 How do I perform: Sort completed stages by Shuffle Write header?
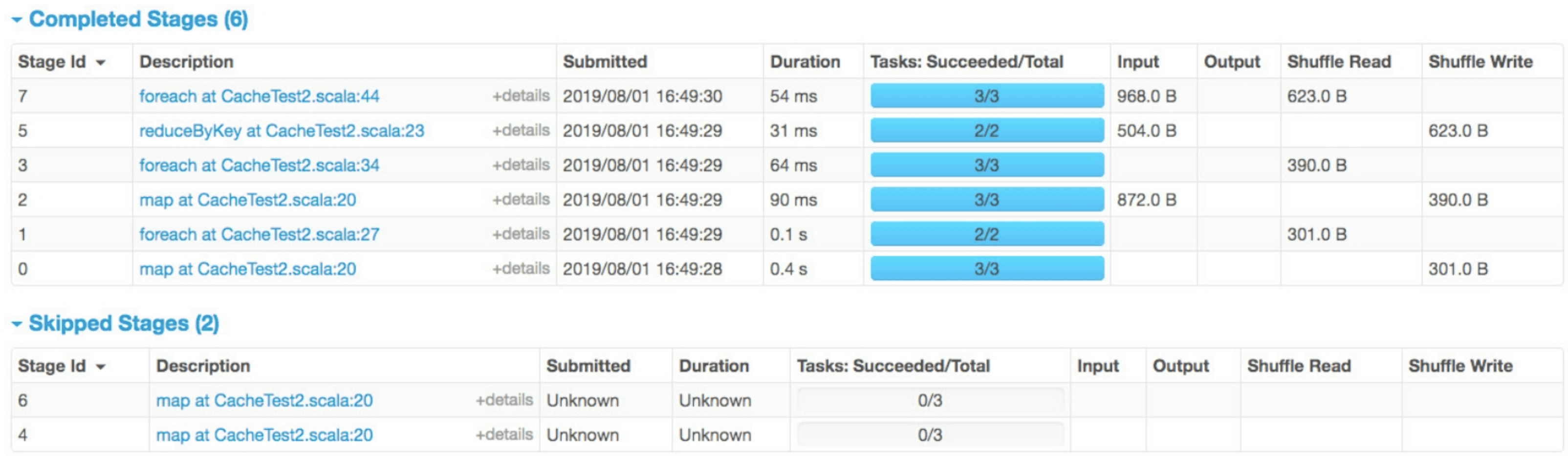tap(1481, 62)
